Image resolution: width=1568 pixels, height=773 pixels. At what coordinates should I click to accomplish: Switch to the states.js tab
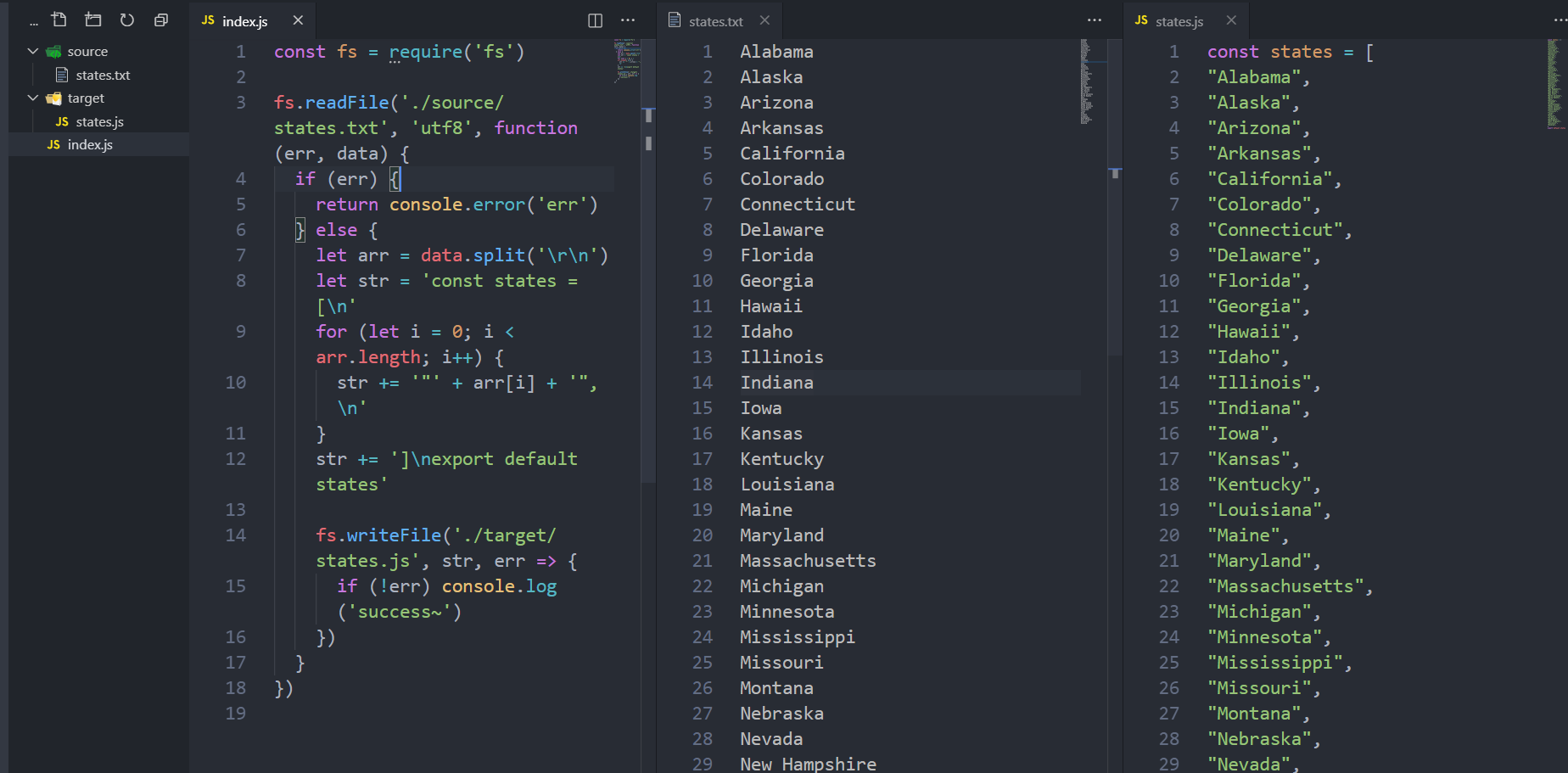point(1179,20)
